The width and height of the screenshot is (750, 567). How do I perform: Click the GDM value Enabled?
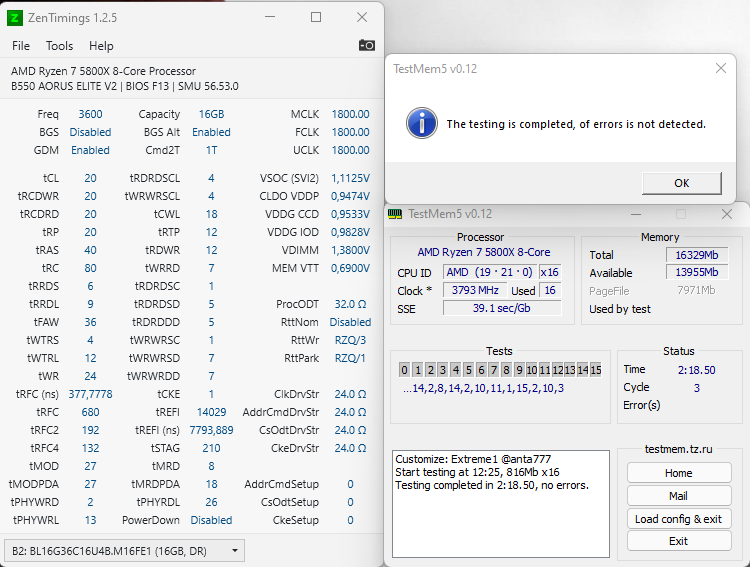[x=90, y=150]
